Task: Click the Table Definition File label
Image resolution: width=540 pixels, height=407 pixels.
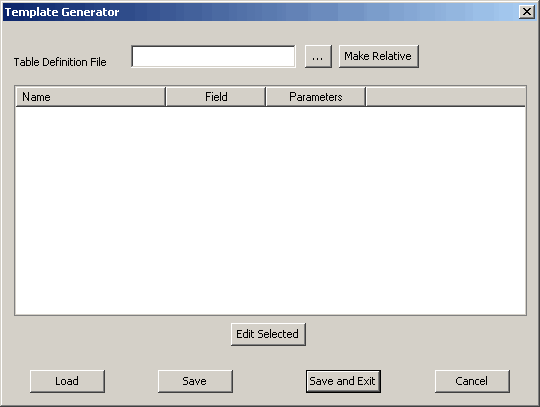Action: [60, 62]
